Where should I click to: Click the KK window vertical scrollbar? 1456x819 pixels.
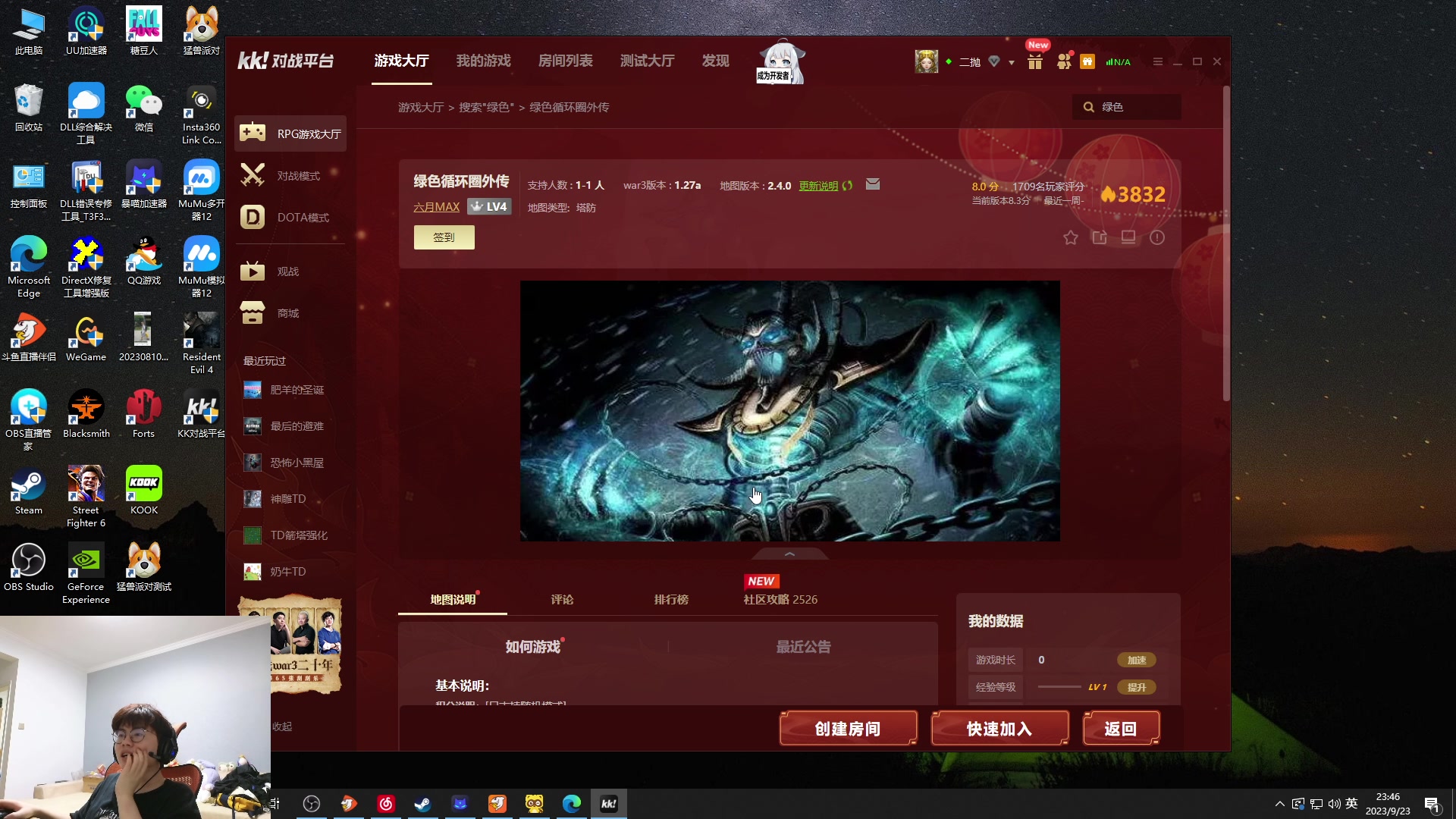1225,244
